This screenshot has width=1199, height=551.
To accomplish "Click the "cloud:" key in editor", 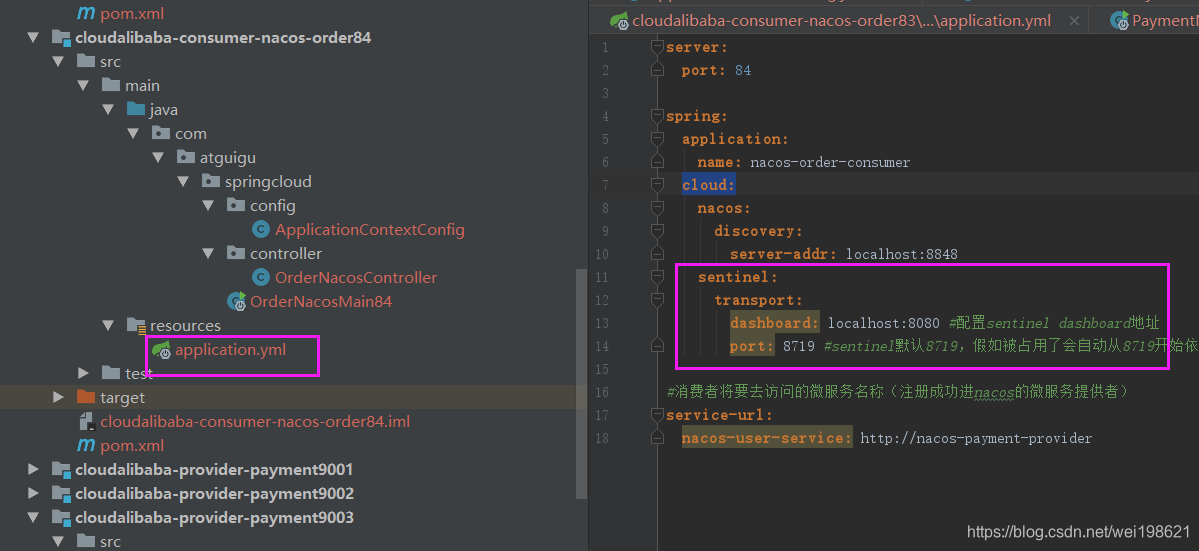I will click(709, 185).
